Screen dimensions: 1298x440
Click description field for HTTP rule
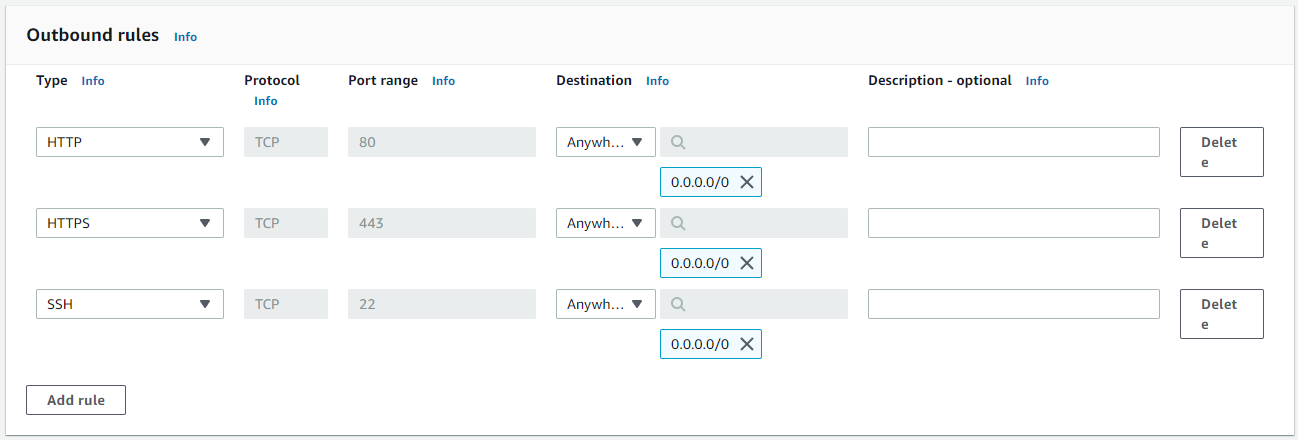1013,142
